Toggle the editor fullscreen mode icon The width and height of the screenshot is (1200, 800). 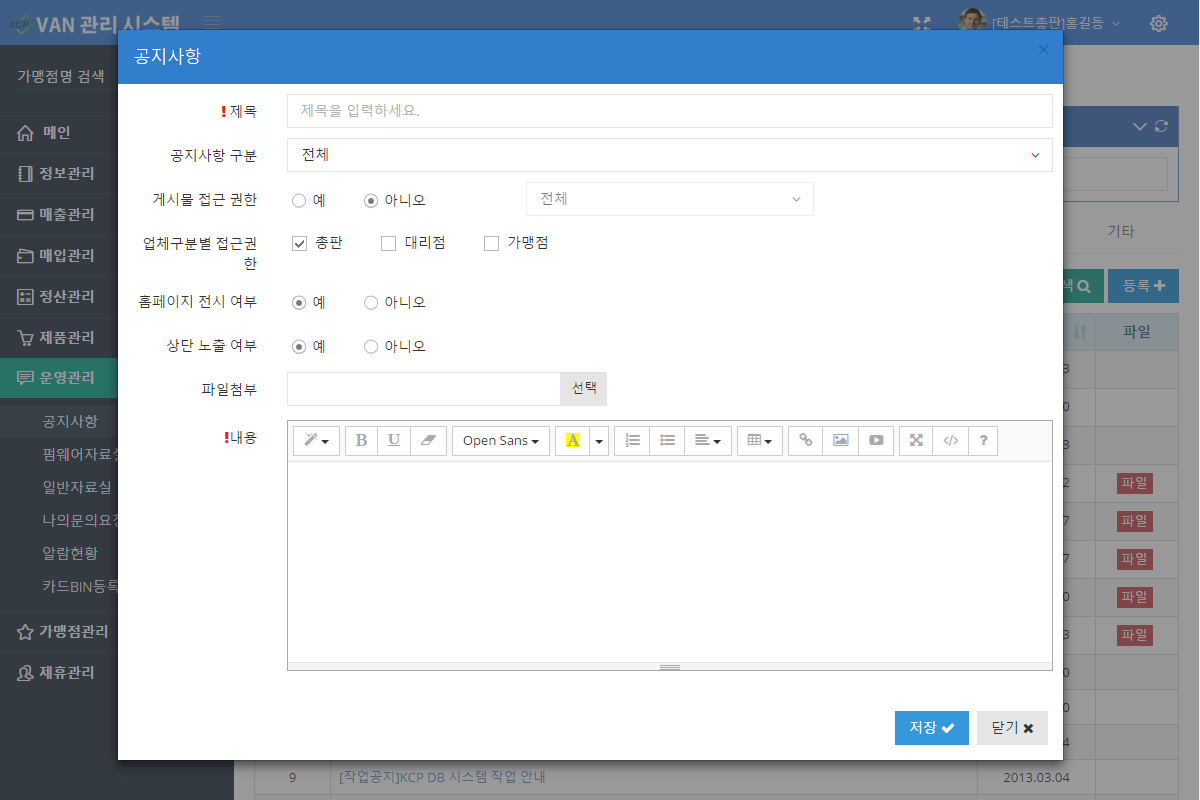point(916,441)
